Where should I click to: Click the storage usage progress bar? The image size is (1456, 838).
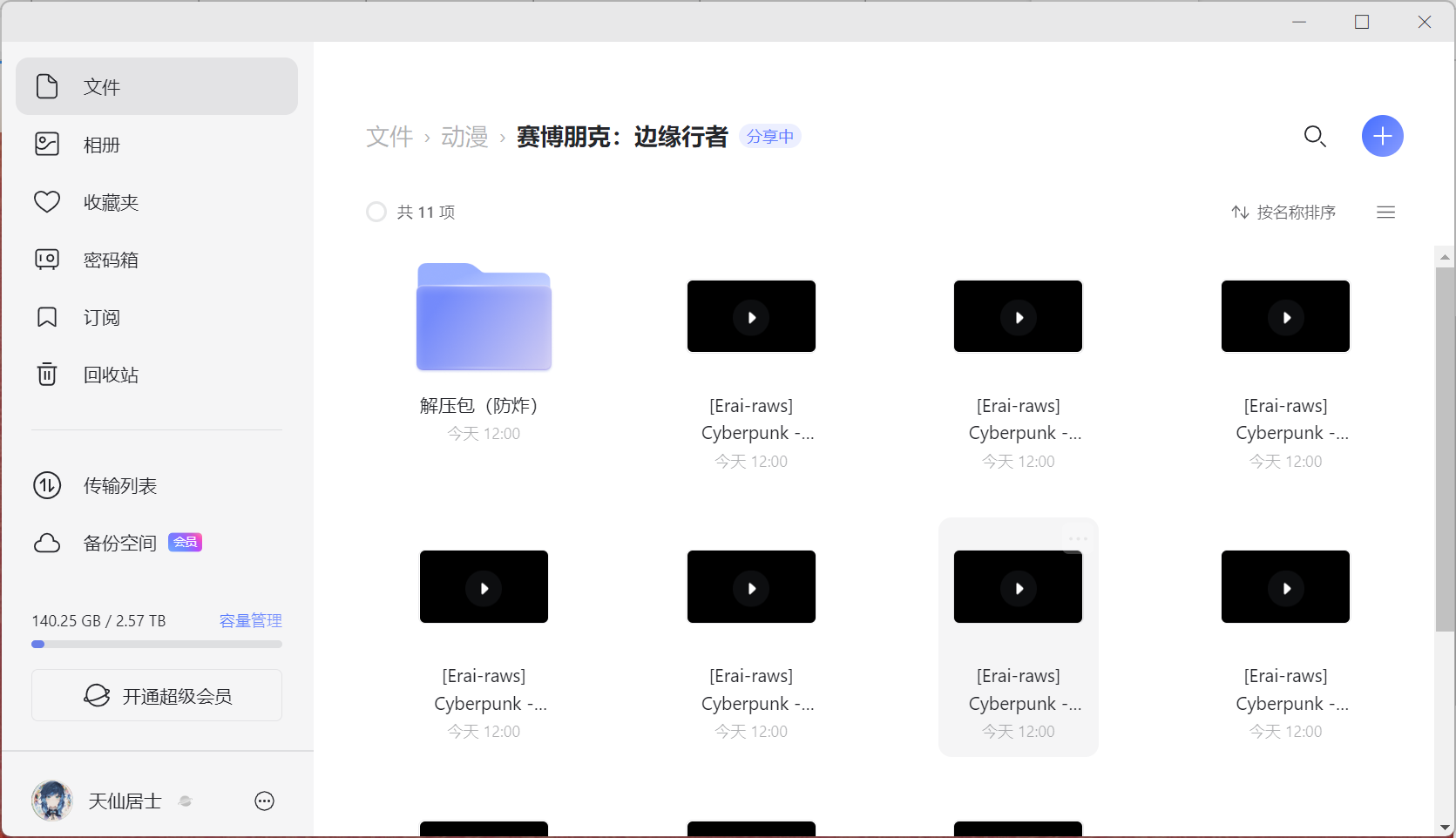click(157, 645)
